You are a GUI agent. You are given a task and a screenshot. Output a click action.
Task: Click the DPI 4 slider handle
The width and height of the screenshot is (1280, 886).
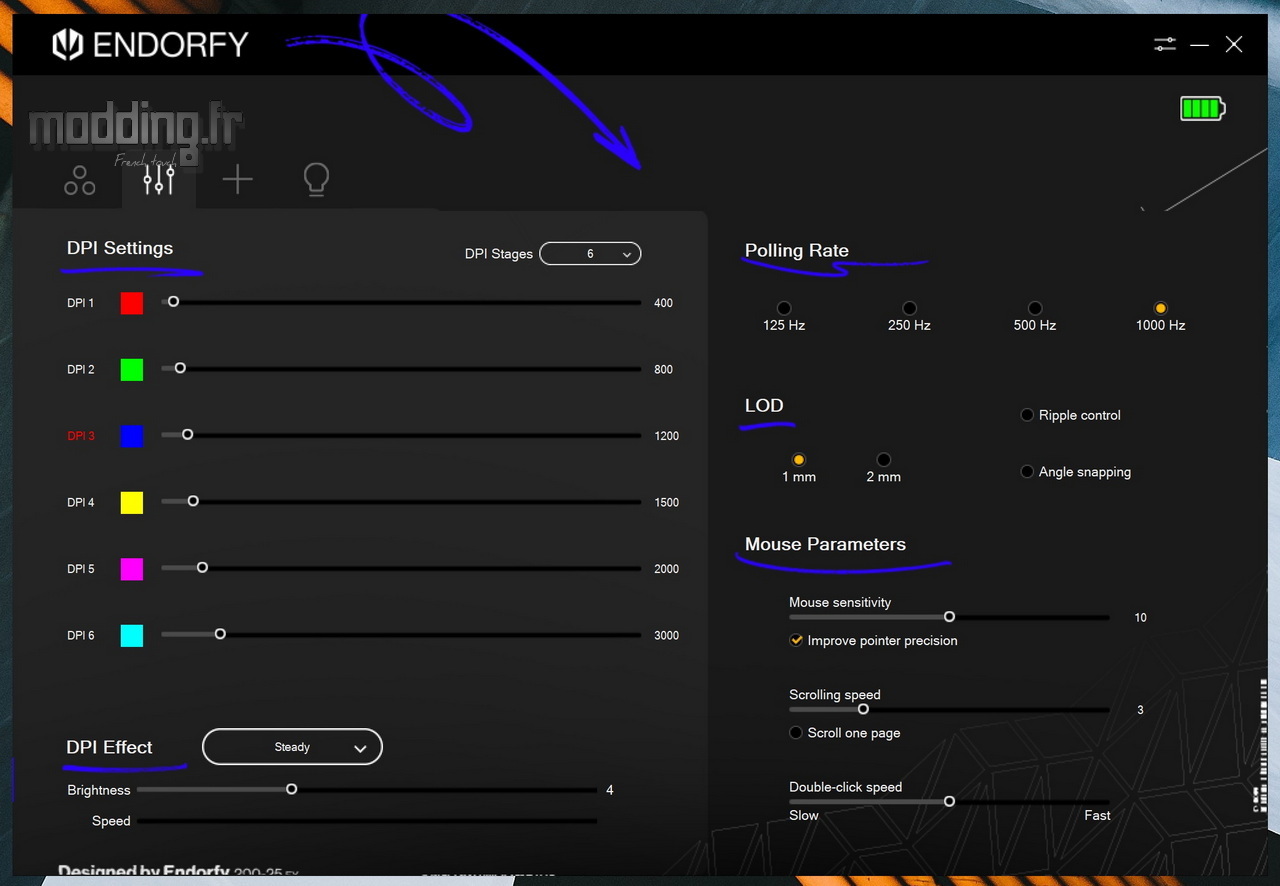click(x=193, y=501)
